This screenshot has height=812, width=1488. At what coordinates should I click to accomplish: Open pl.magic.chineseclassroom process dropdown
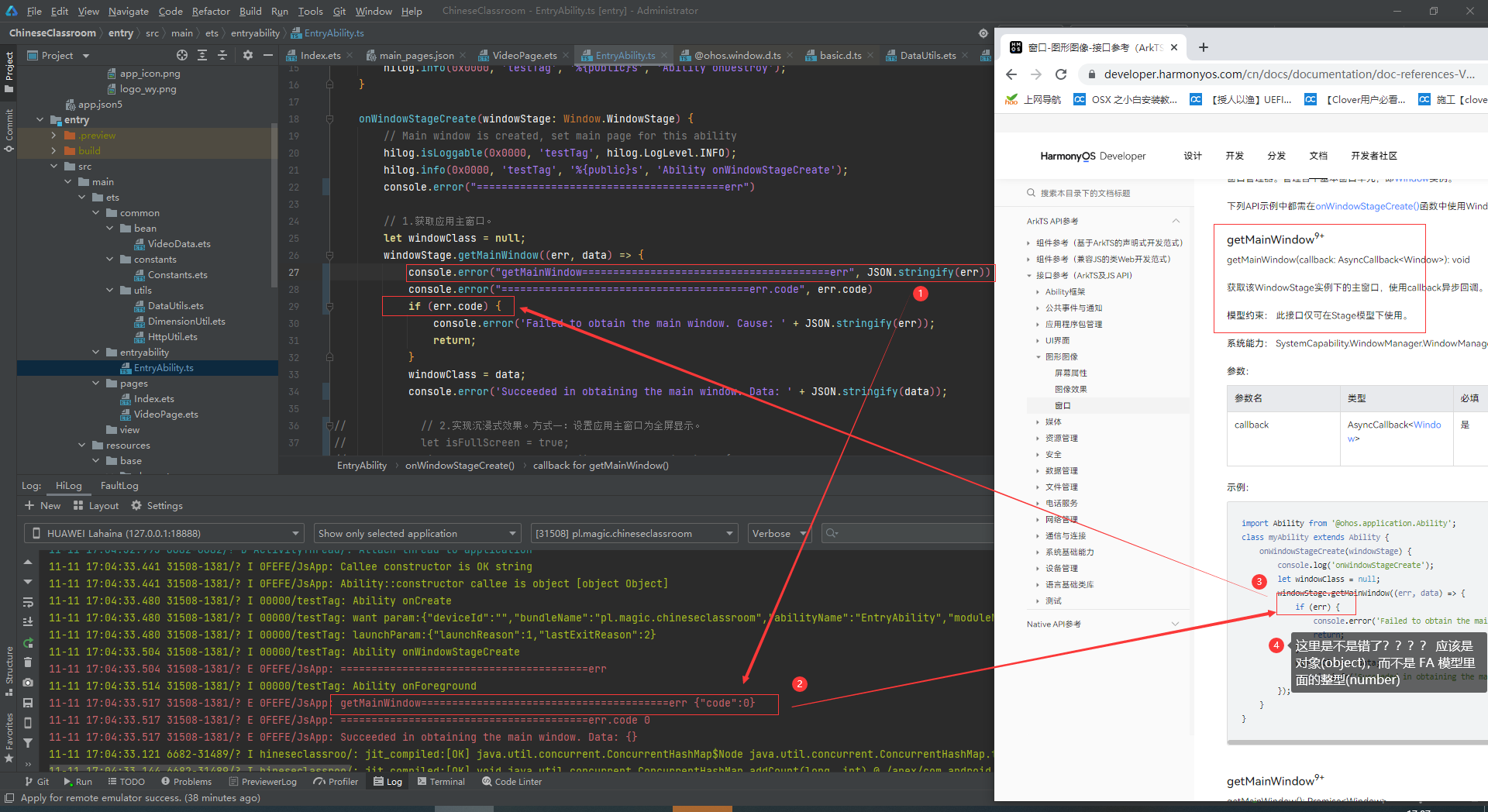(634, 533)
